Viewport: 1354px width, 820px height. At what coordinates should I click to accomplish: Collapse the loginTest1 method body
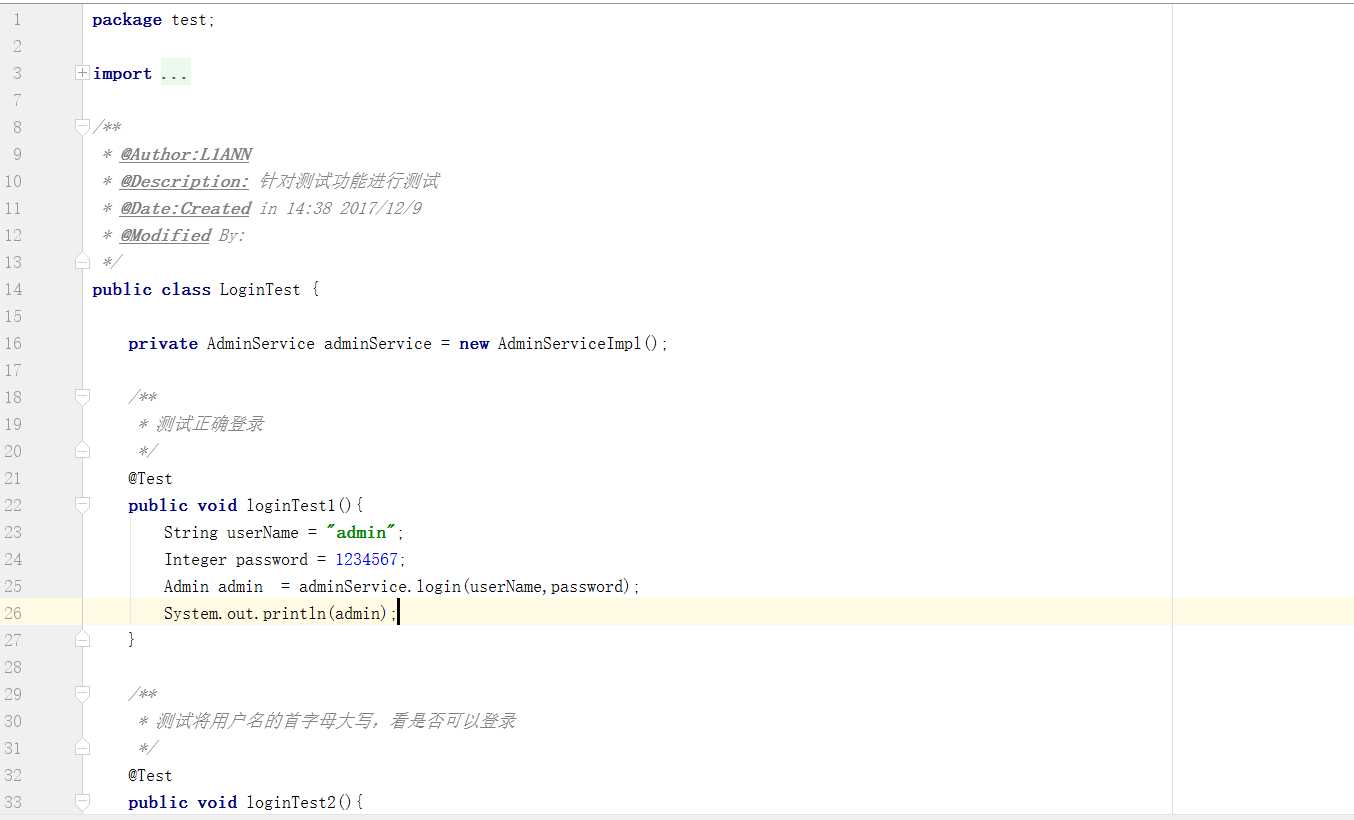82,505
